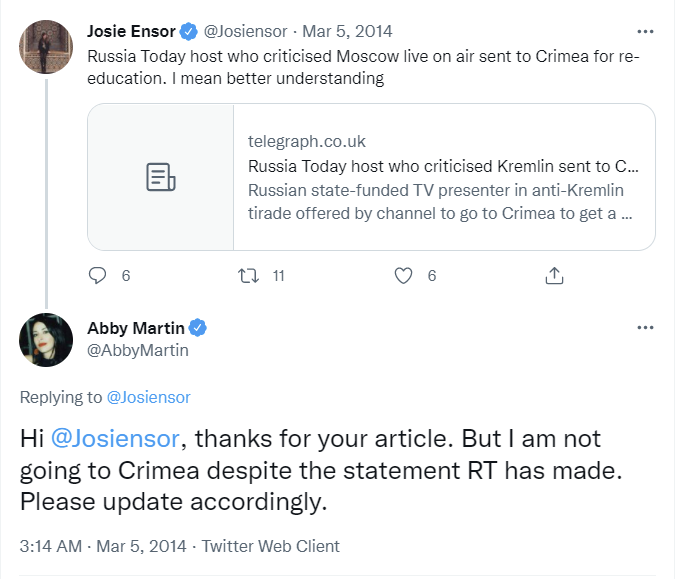Click the article document icon in link card
Viewport: 695px width, 579px height.
coord(160,177)
